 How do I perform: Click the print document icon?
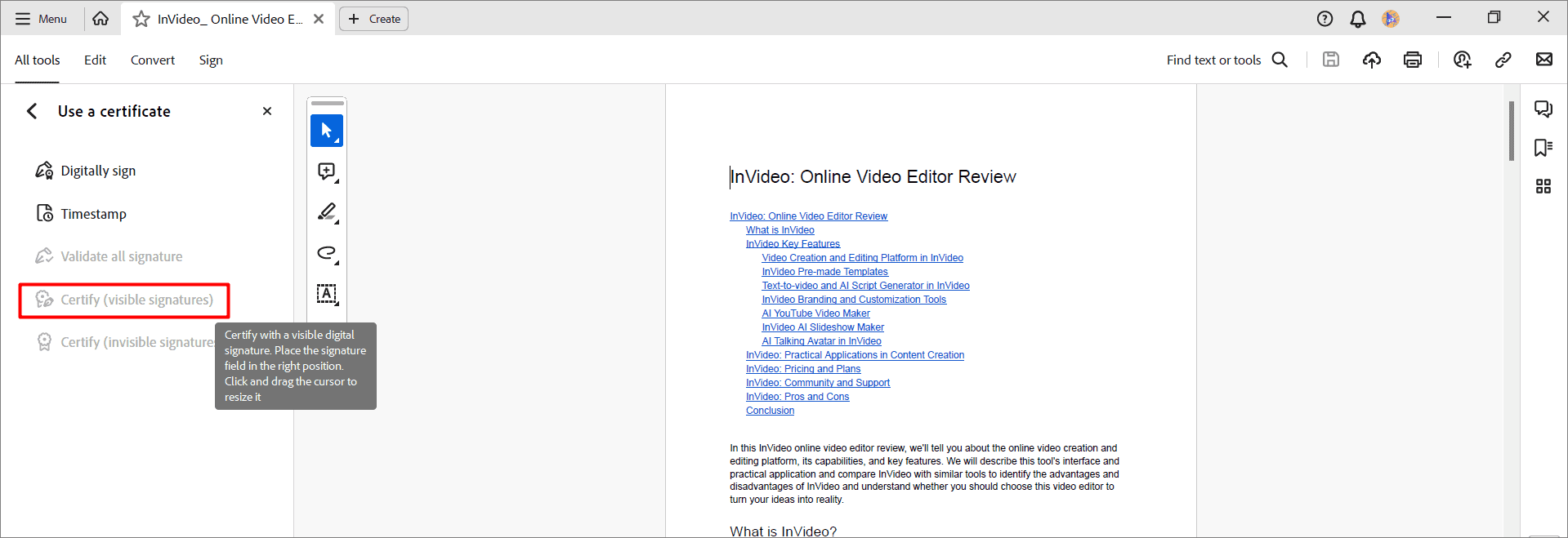tap(1413, 60)
